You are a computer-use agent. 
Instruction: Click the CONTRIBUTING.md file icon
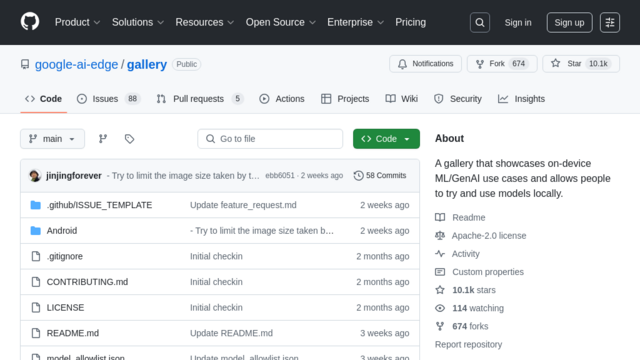coord(36,282)
